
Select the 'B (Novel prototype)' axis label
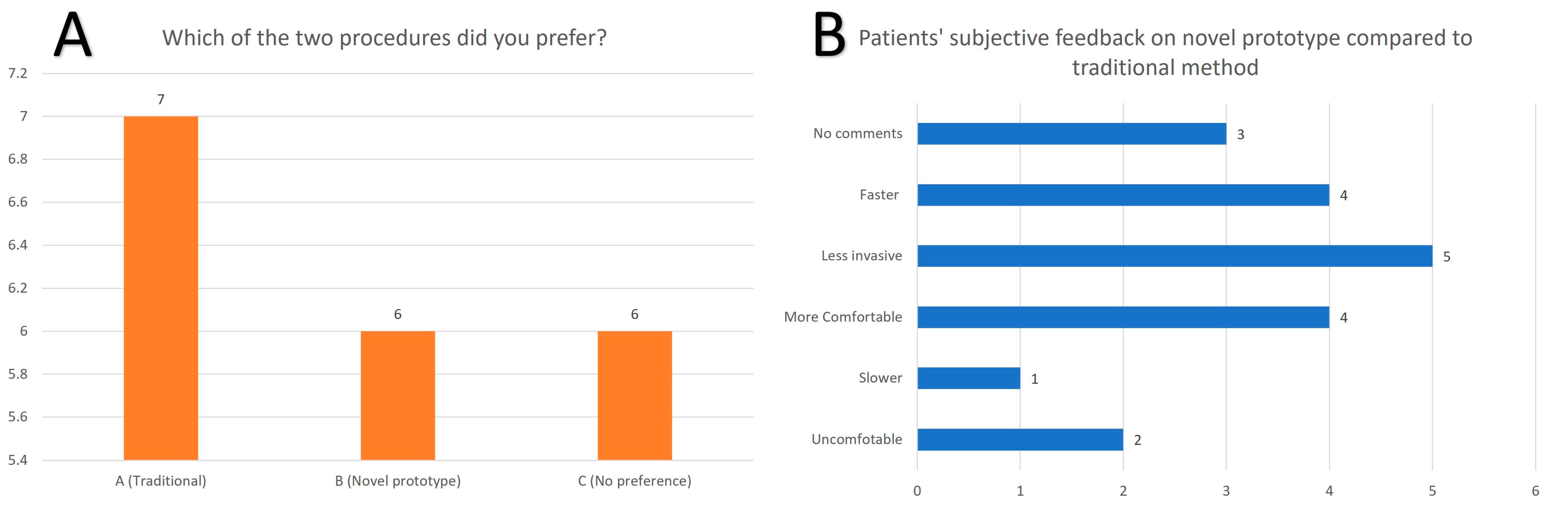(398, 481)
